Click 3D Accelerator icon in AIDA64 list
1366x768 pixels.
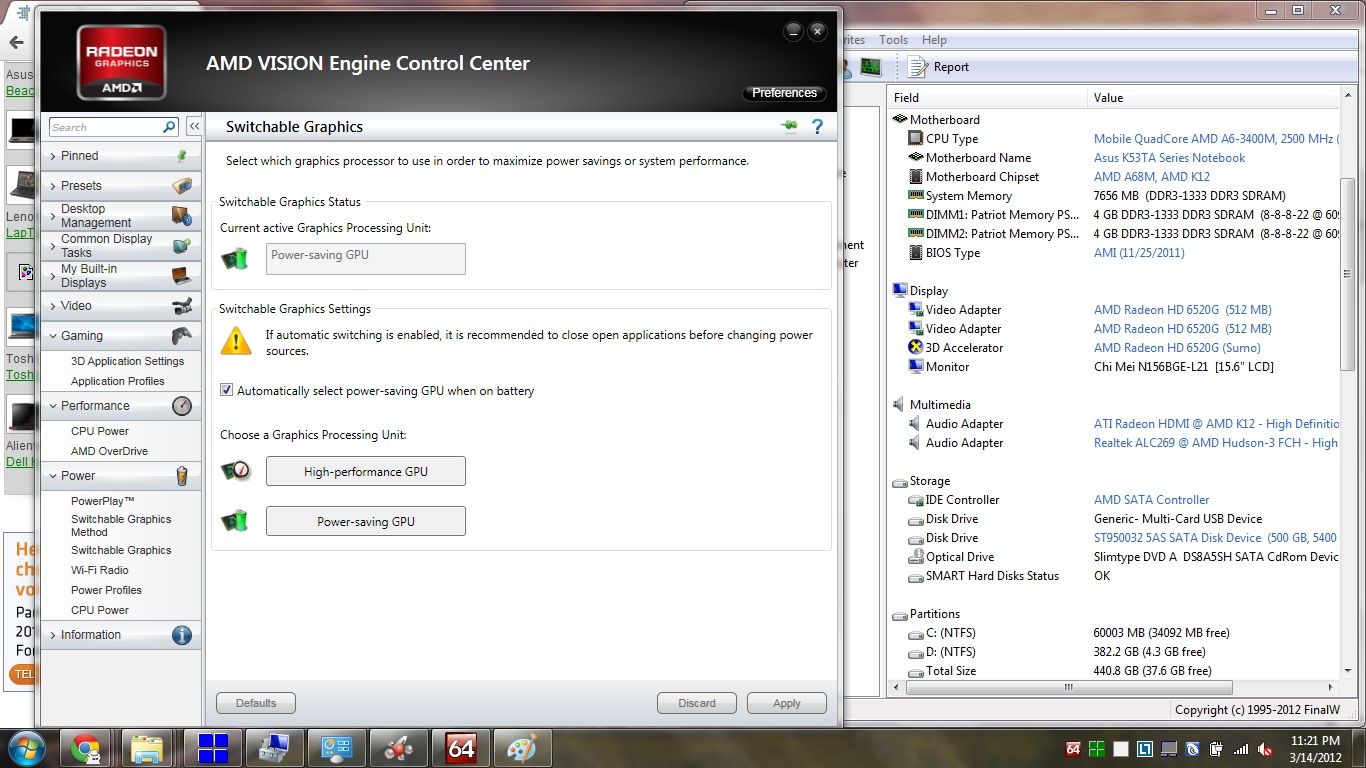pos(915,348)
